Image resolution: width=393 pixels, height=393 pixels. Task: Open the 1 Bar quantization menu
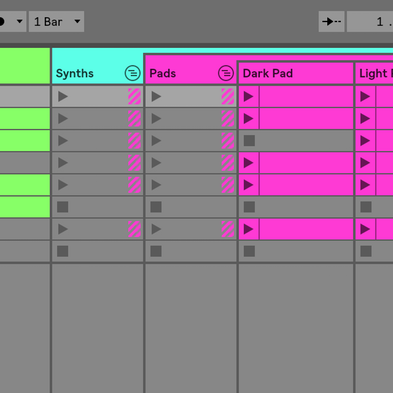[56, 22]
